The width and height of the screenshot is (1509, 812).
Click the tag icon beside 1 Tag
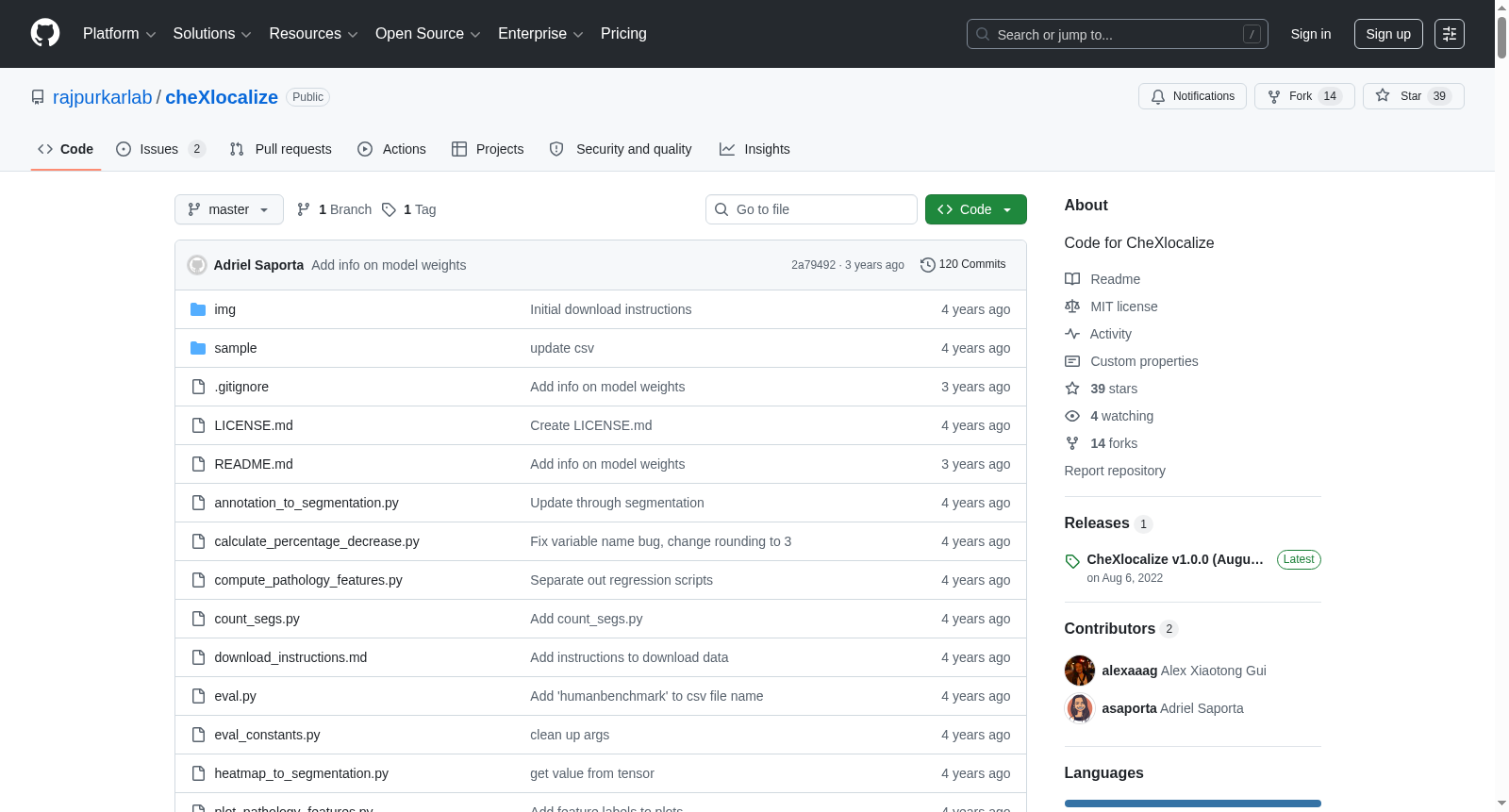[x=389, y=209]
